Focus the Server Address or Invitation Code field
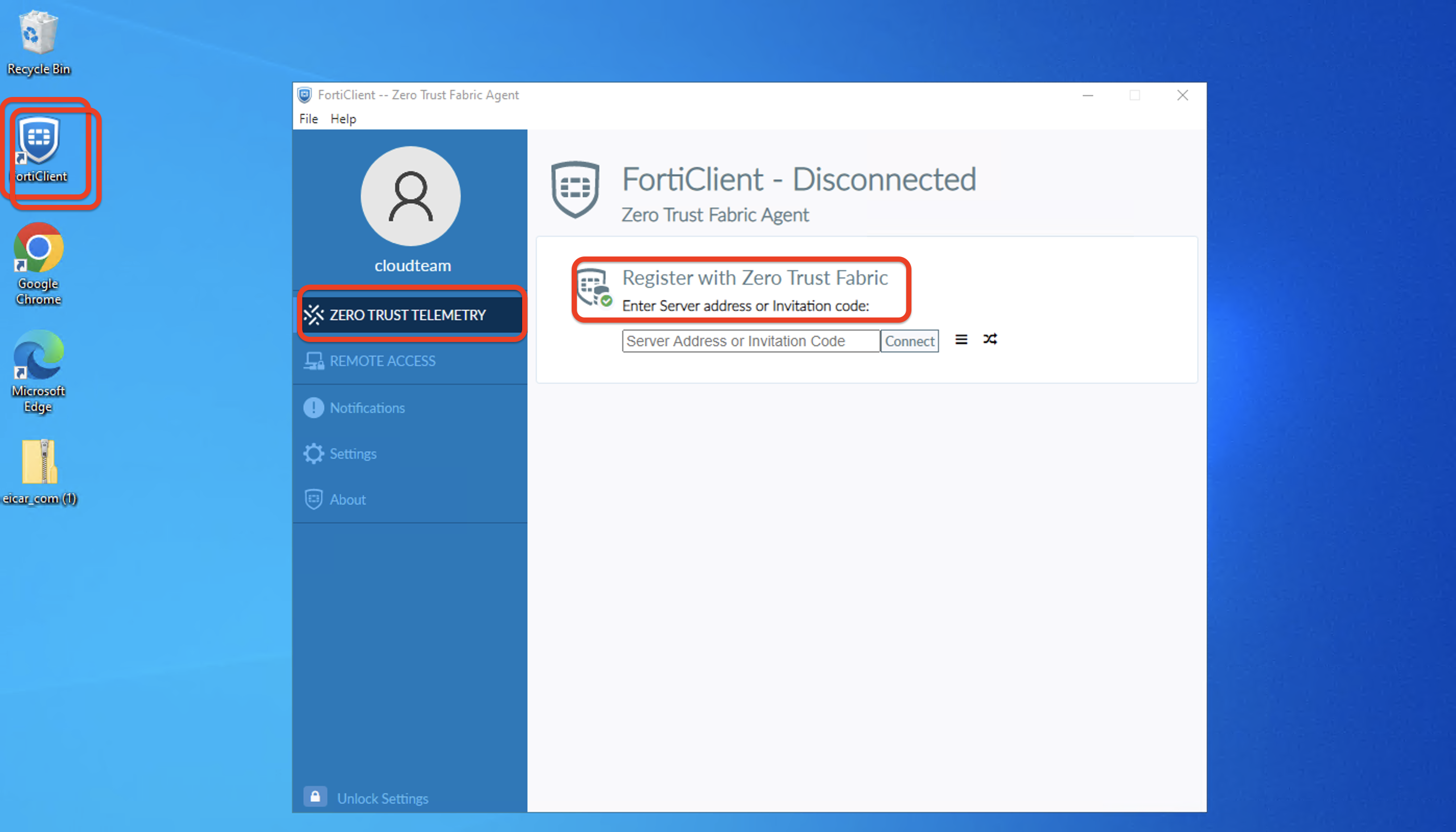 click(x=750, y=340)
